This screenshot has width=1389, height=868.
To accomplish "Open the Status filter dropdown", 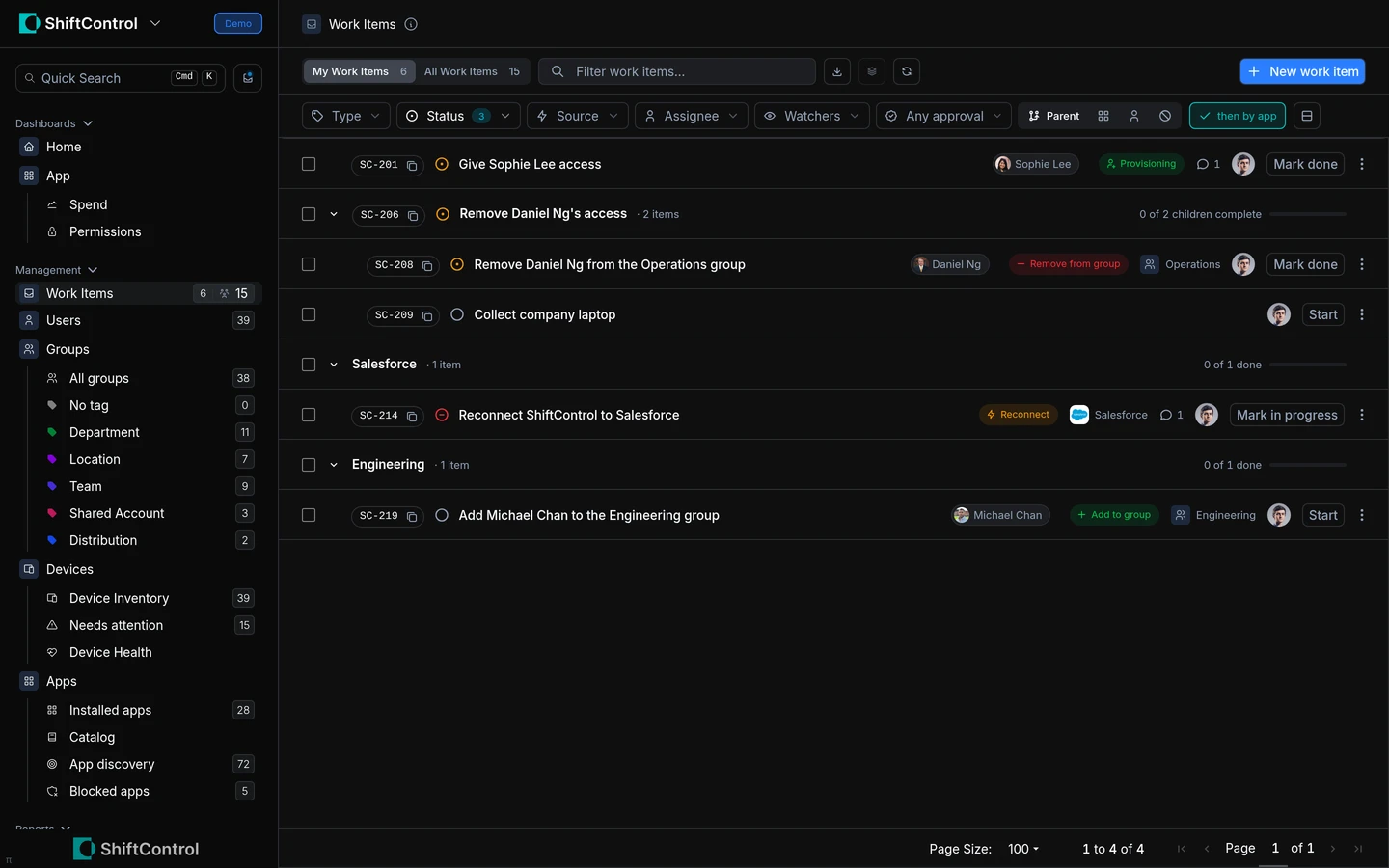I will tap(459, 116).
